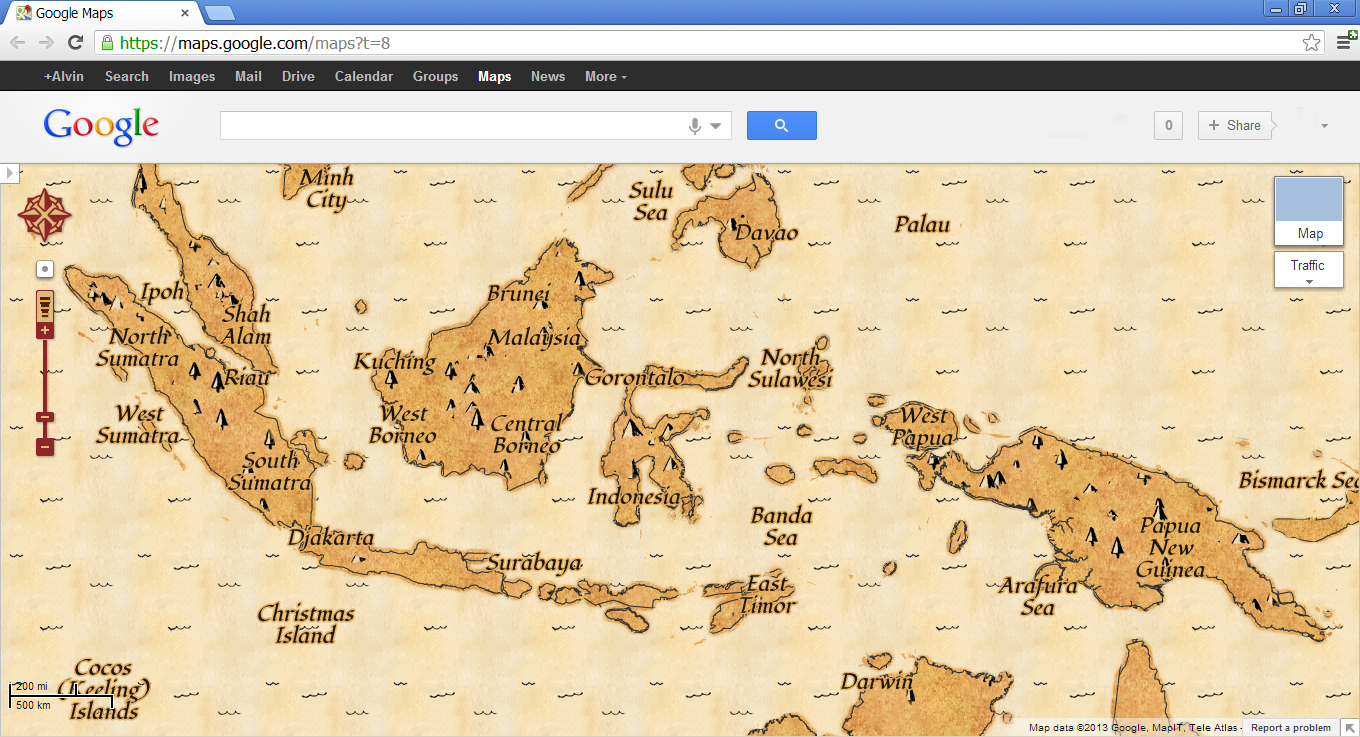
Task: Click the Share button
Action: point(1235,125)
